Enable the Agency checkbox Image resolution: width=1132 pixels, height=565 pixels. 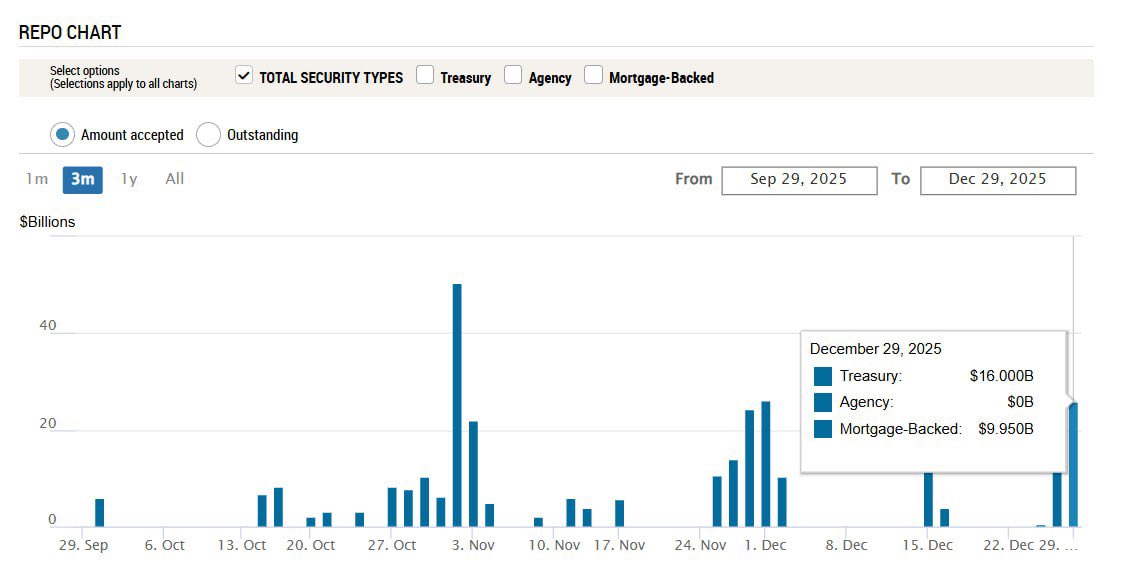(513, 75)
